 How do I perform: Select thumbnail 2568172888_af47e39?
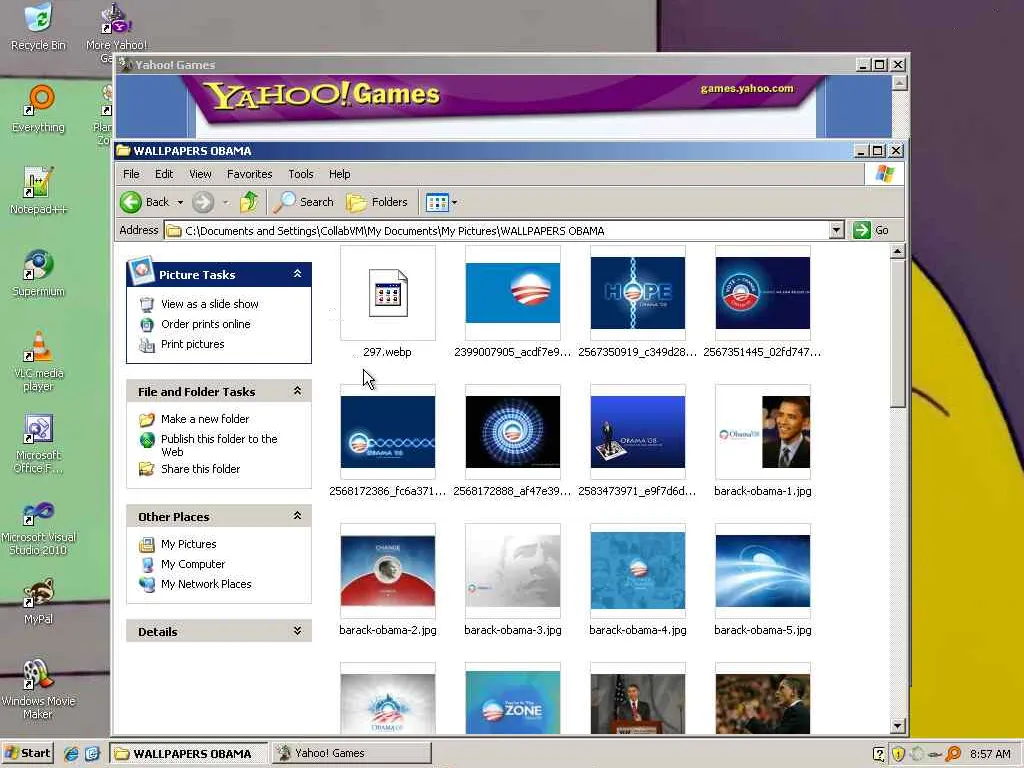coord(513,432)
